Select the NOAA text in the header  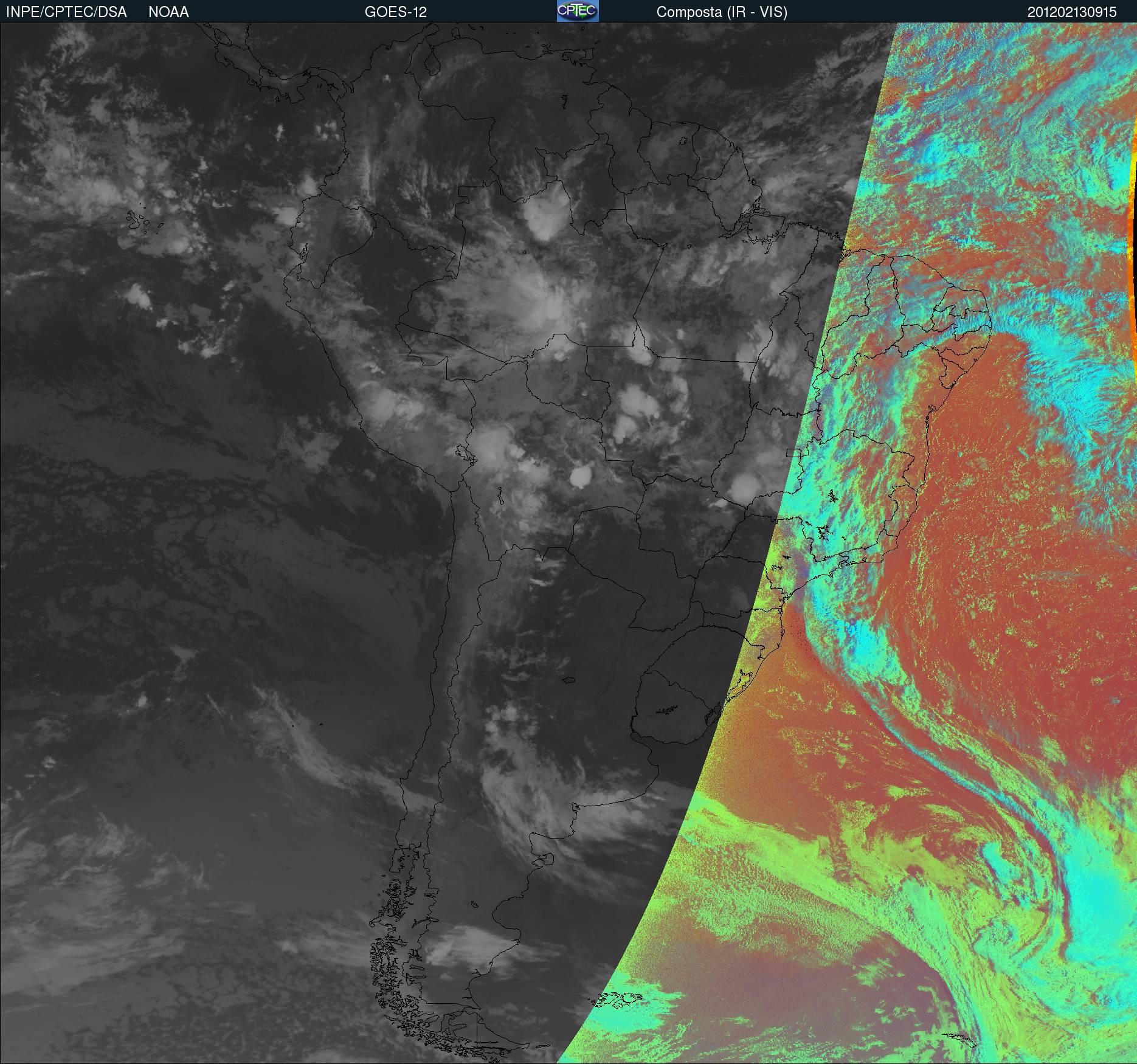pos(168,12)
